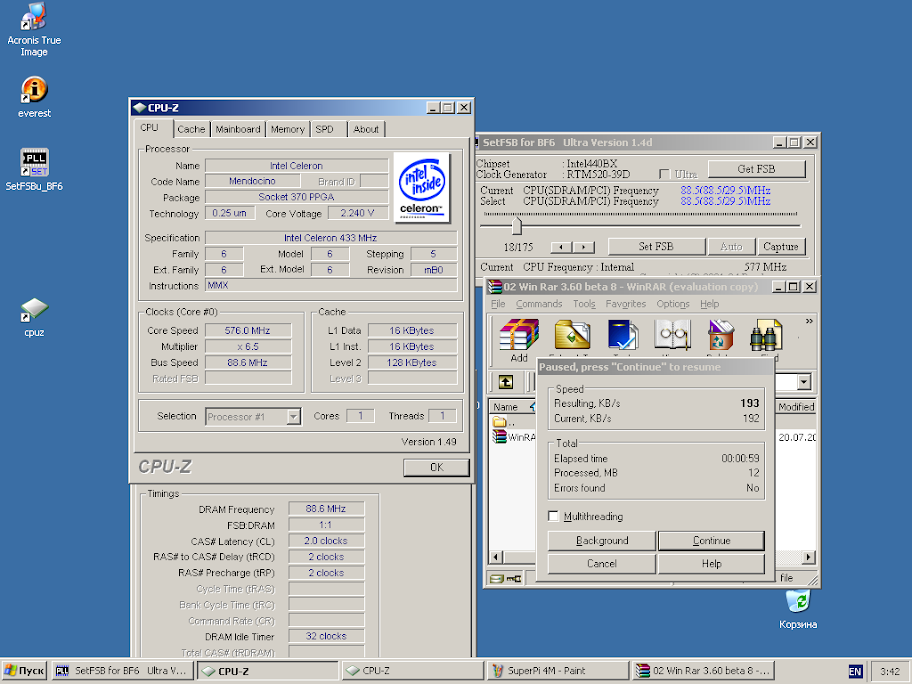Open the WinRAR Options menu
912x684 pixels.
pos(673,304)
